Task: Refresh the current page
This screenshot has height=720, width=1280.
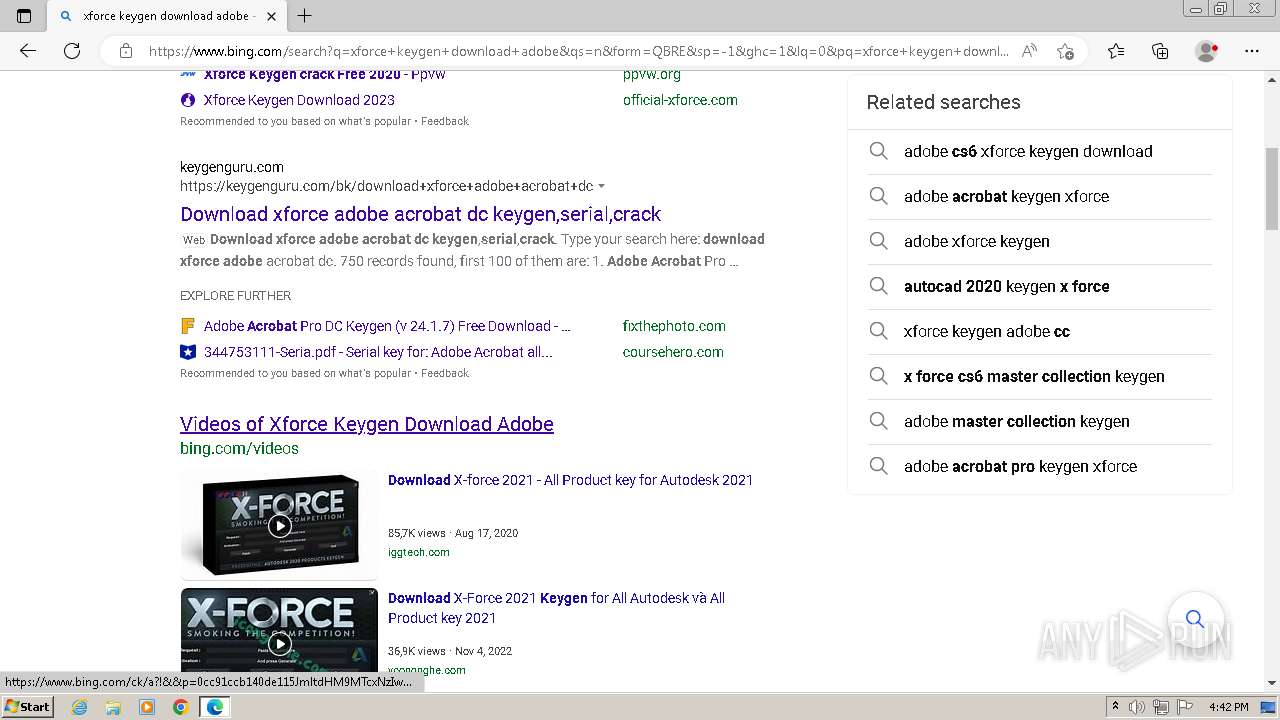Action: pyautogui.click(x=72, y=51)
